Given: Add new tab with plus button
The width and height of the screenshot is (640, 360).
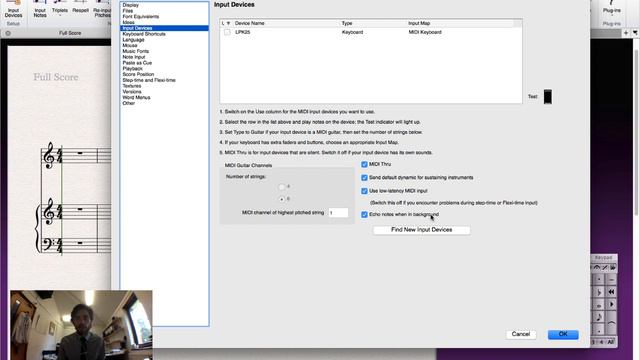Looking at the screenshot, I should pos(626,33).
